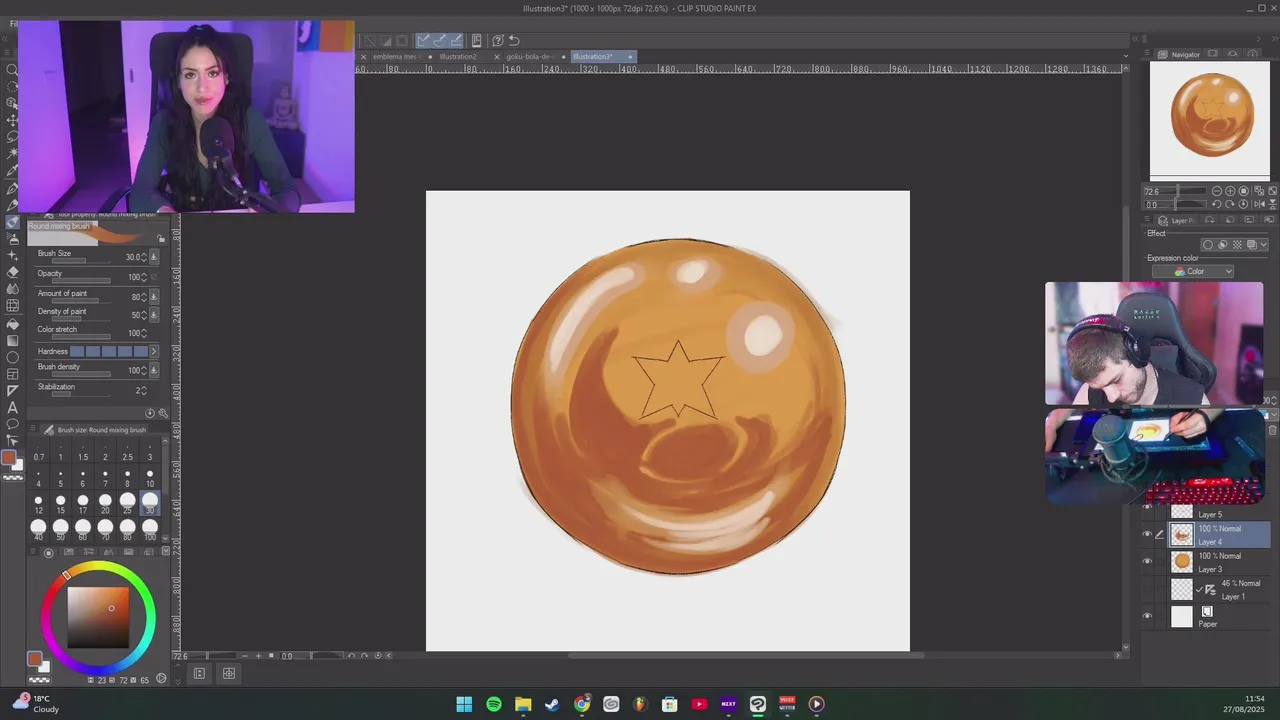Select the Brush tool currently active
The width and height of the screenshot is (1280, 720).
tap(12, 222)
